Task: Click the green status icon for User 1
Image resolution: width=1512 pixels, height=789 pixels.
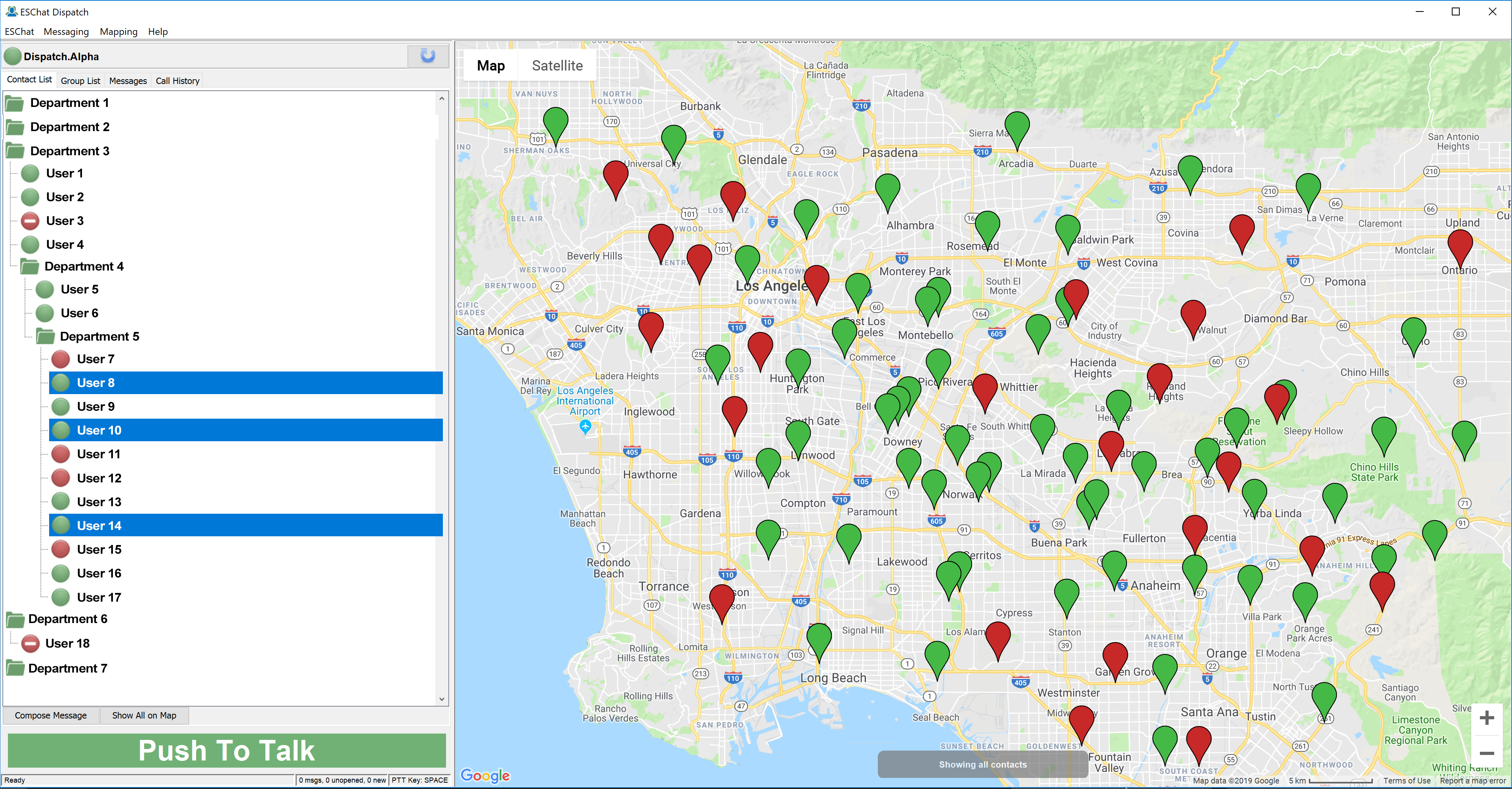Action: coord(31,173)
